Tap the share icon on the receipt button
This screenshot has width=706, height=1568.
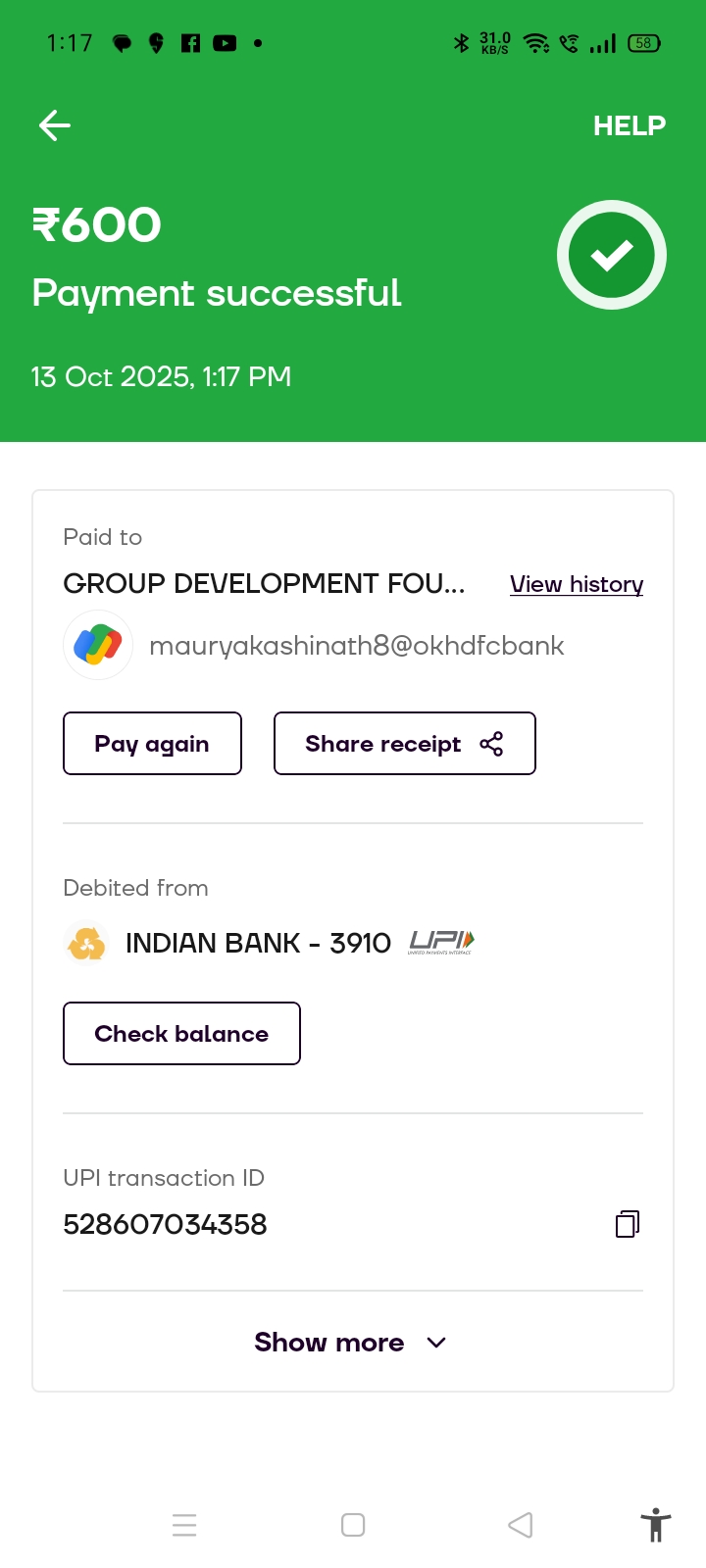coord(491,744)
